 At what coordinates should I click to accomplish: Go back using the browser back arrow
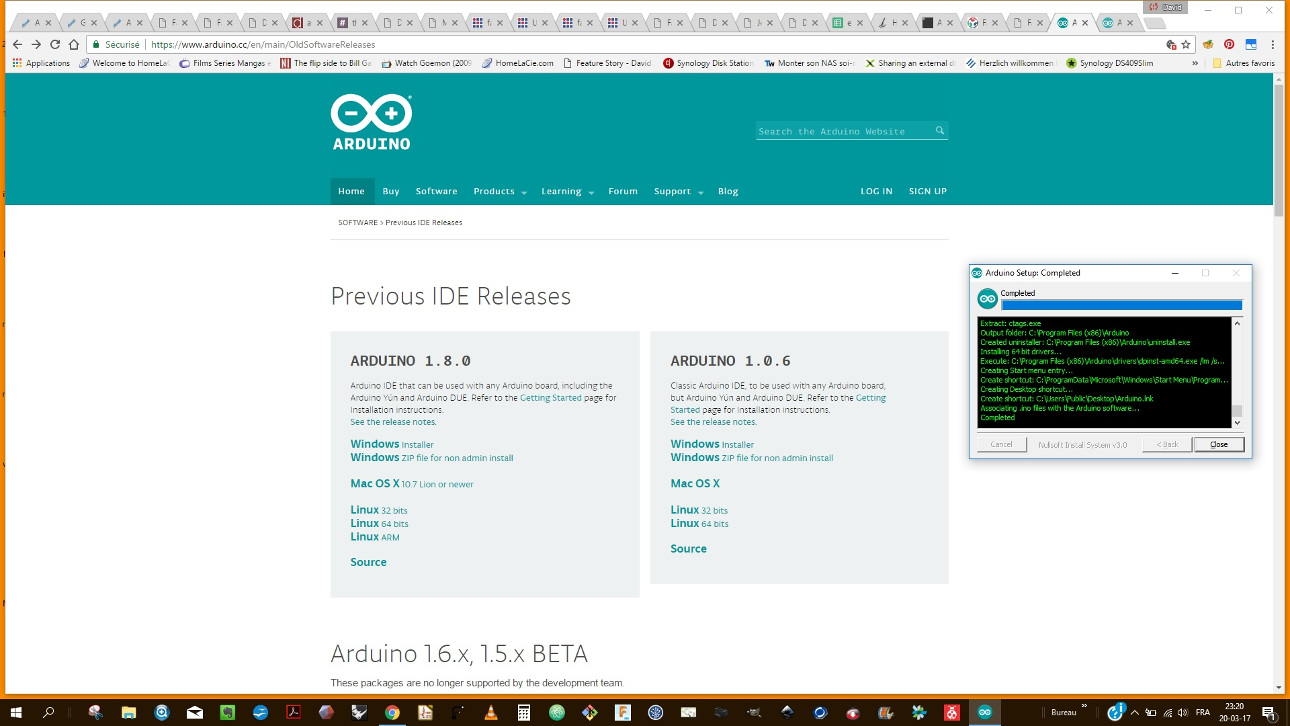click(17, 44)
